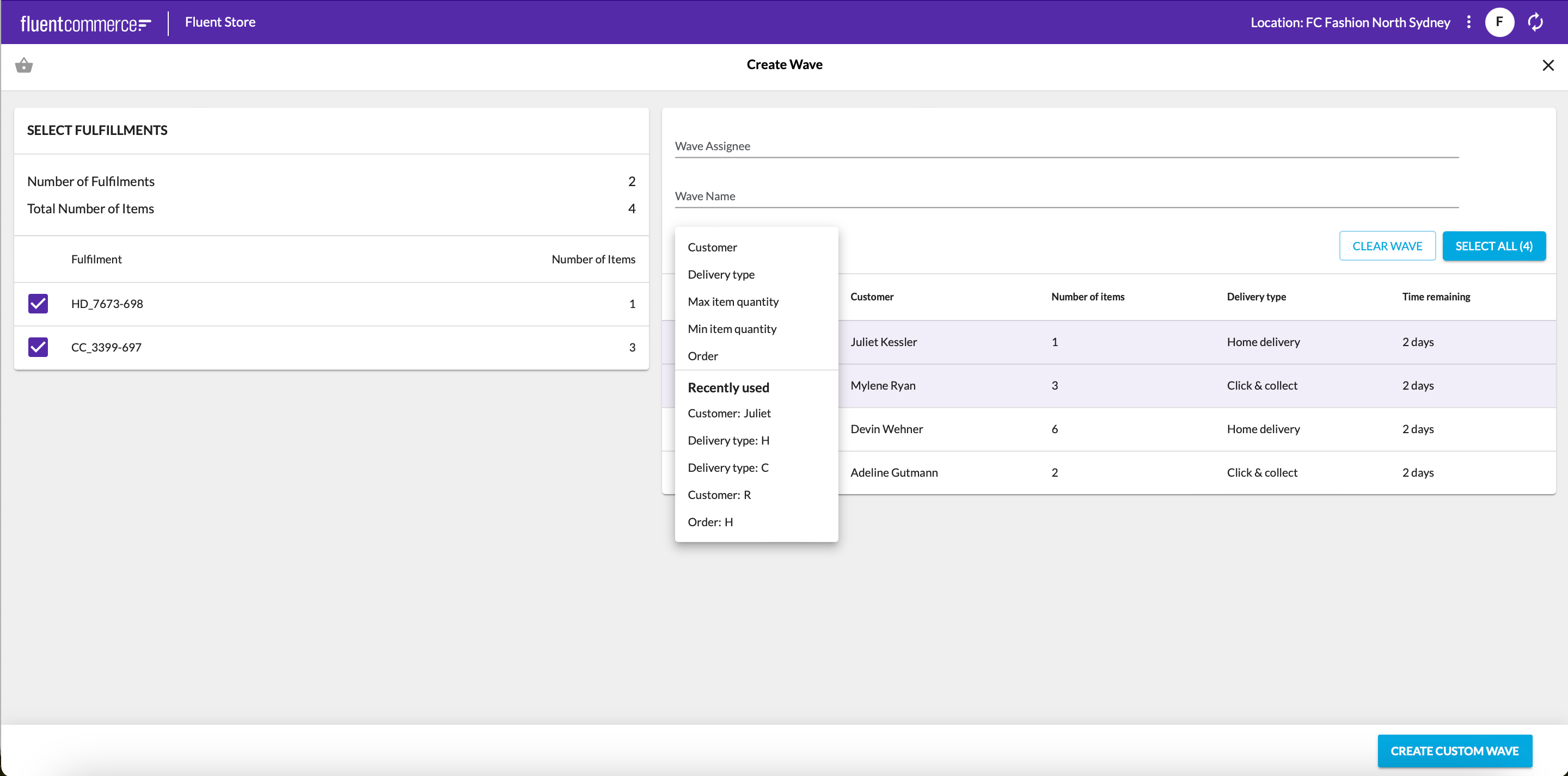Select 'Customer' filter from dropdown menu
Image resolution: width=1568 pixels, height=776 pixels.
point(712,246)
